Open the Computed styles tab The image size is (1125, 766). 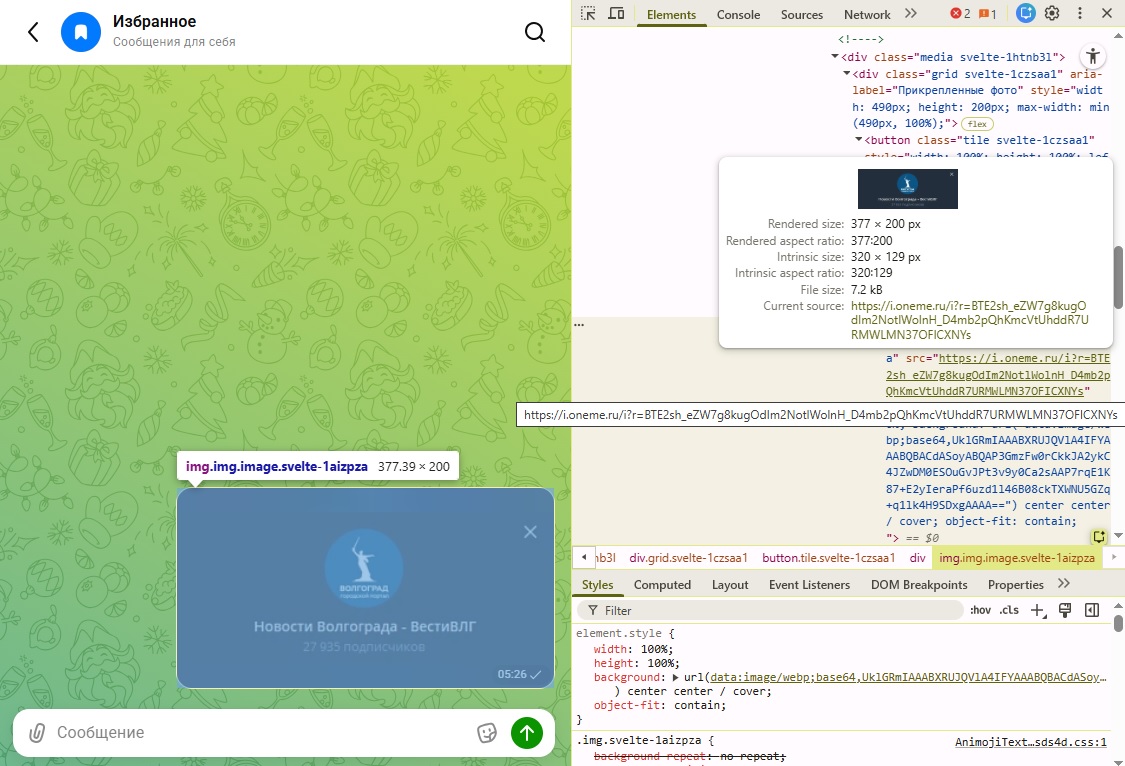point(662,585)
